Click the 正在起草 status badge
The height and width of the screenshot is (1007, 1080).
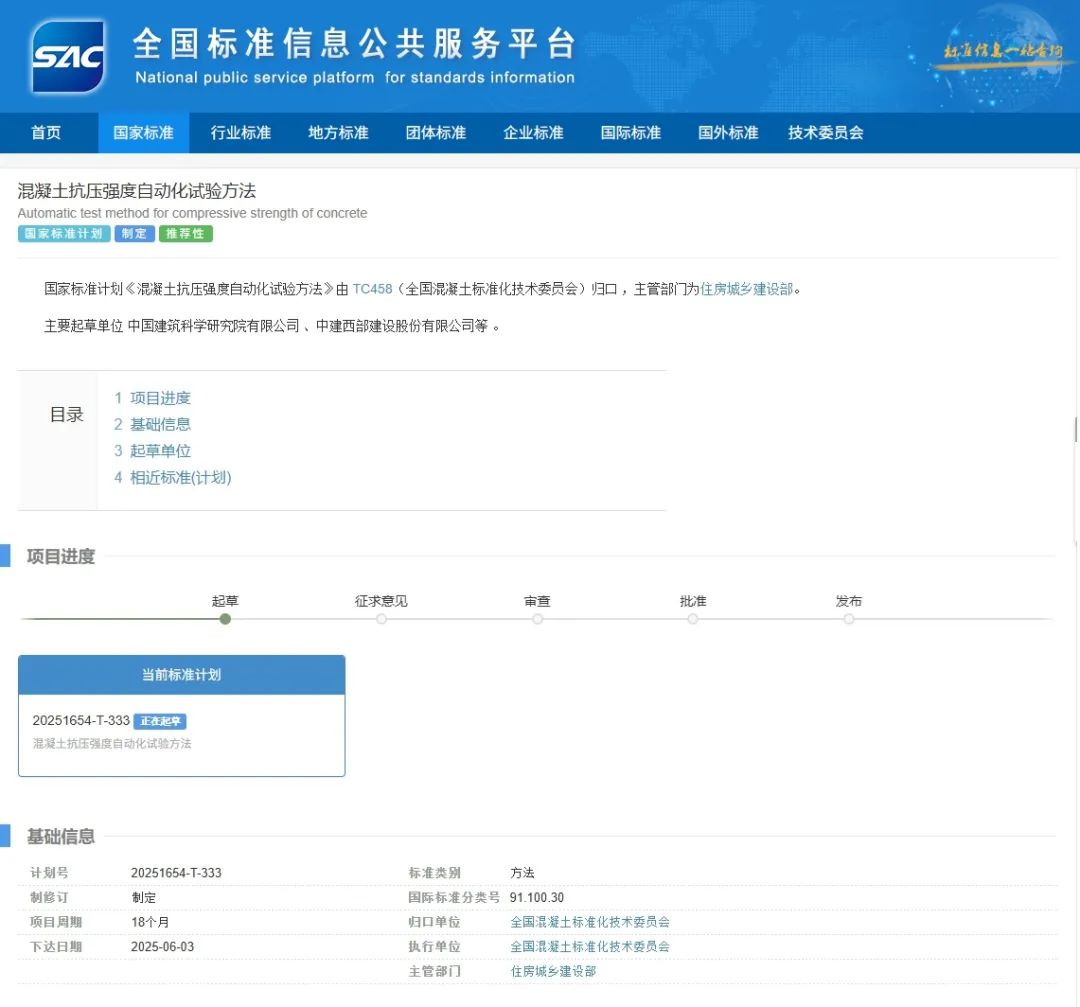coord(160,721)
